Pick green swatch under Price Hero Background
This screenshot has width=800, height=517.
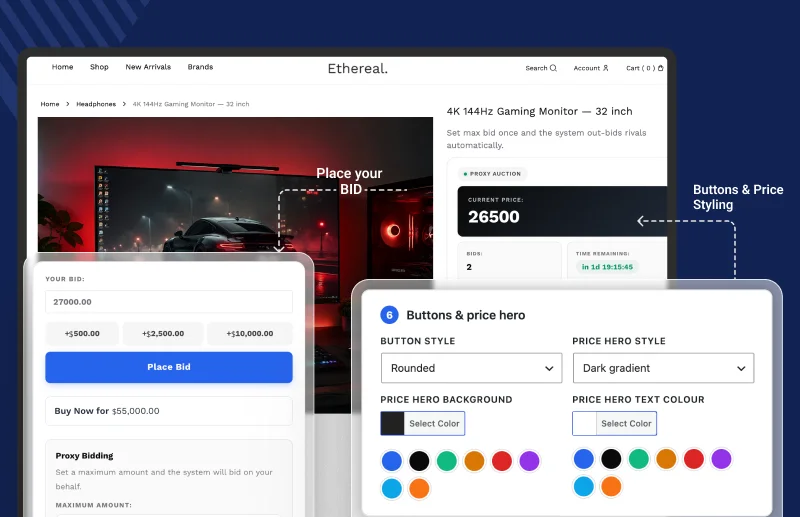pos(447,461)
